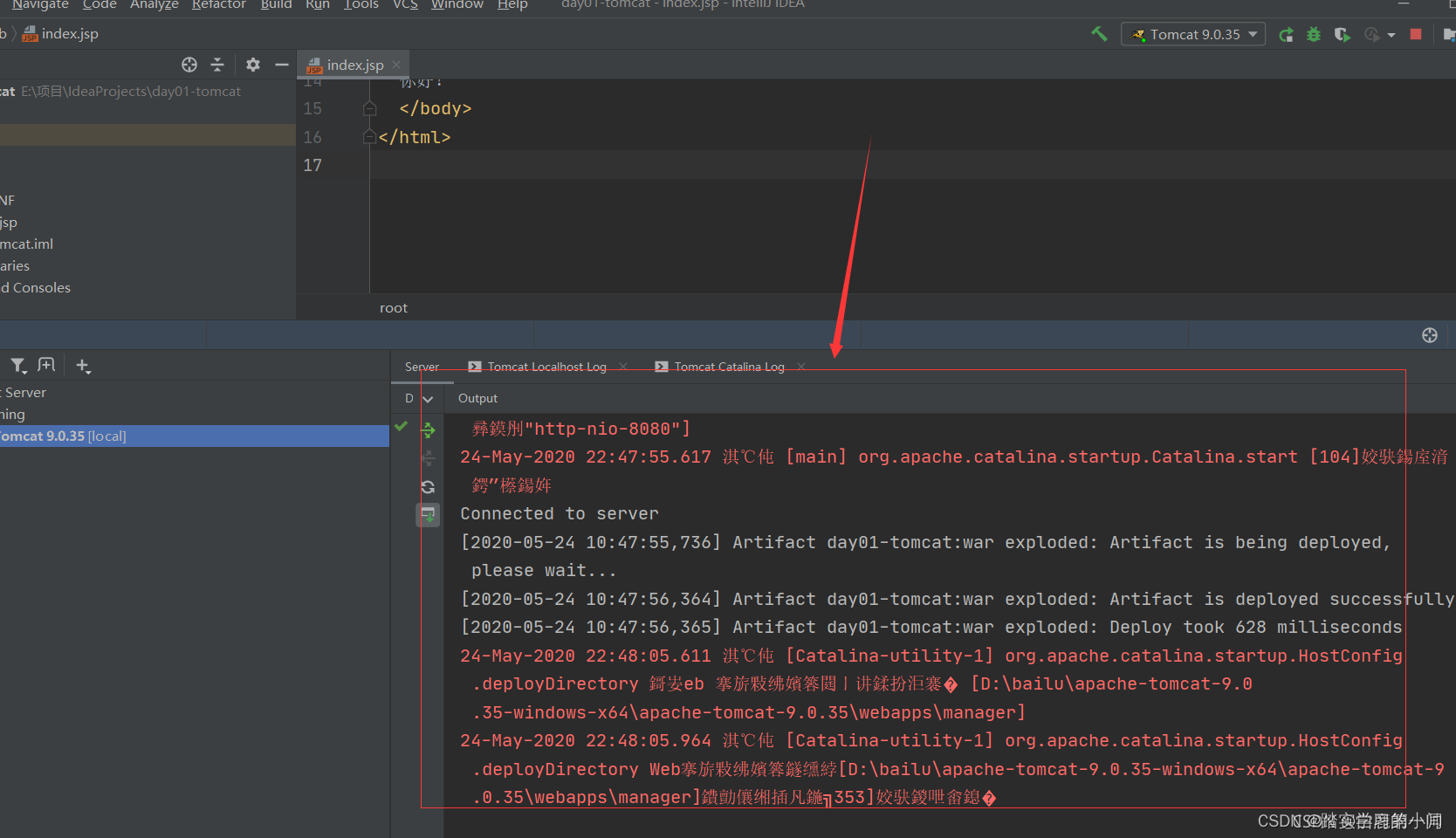Click the green Build Project hammer icon
This screenshot has width=1456, height=838.
1099,34
